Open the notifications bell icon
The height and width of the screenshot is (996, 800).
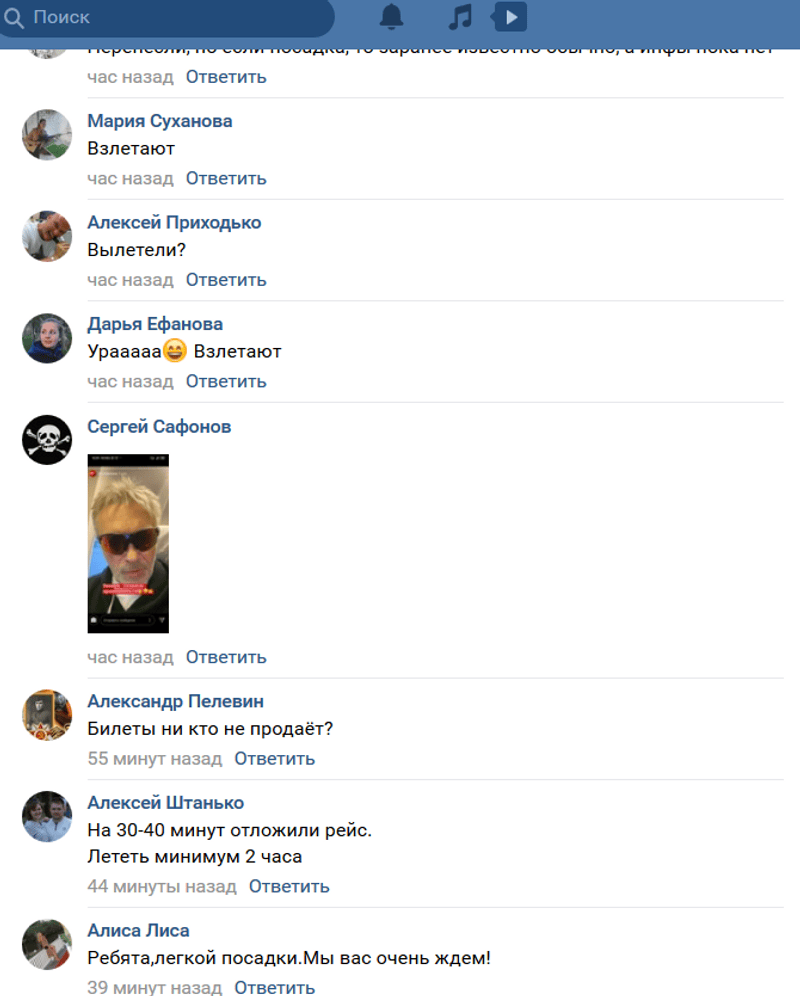click(x=391, y=17)
